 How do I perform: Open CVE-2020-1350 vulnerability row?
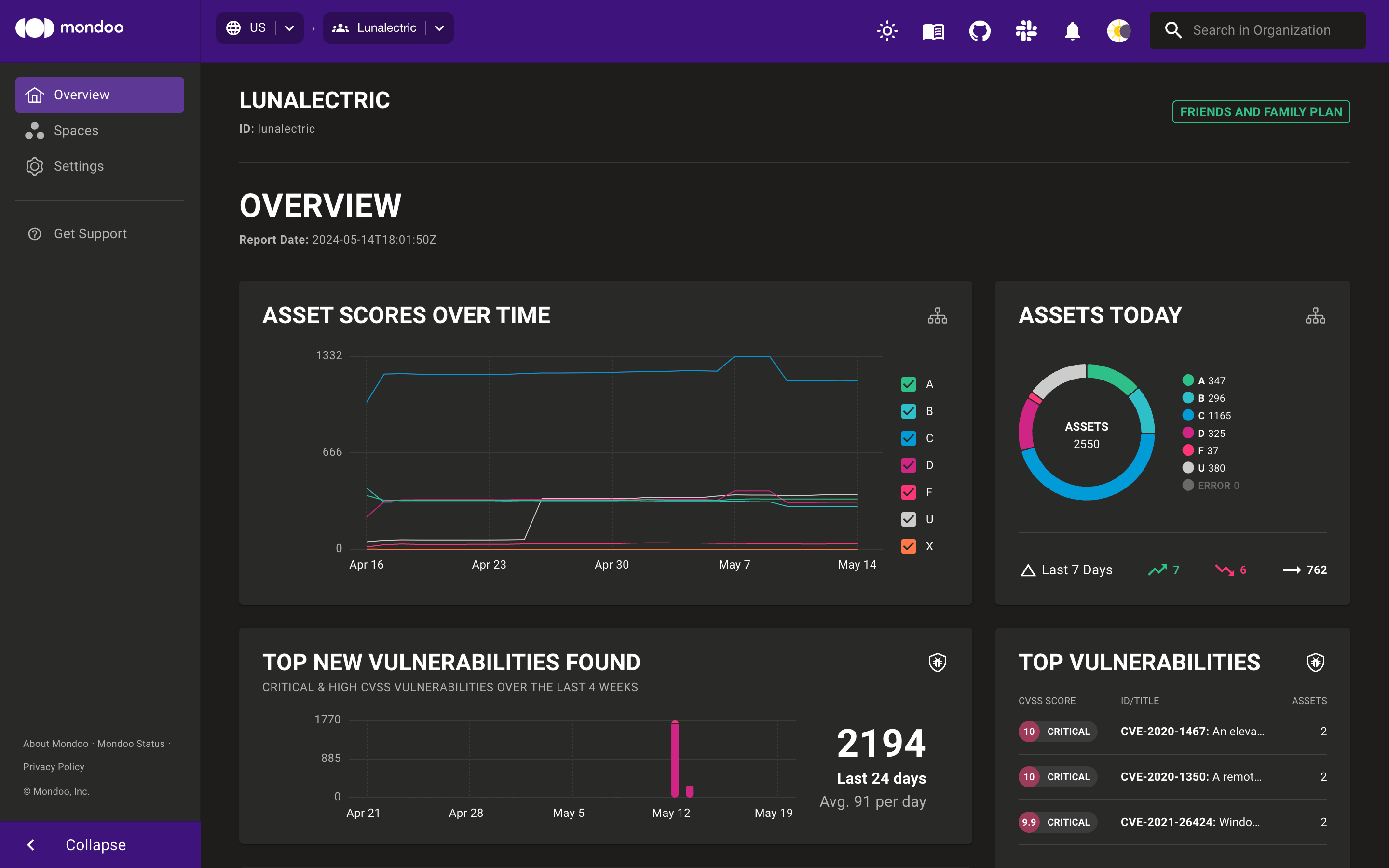(x=1172, y=777)
